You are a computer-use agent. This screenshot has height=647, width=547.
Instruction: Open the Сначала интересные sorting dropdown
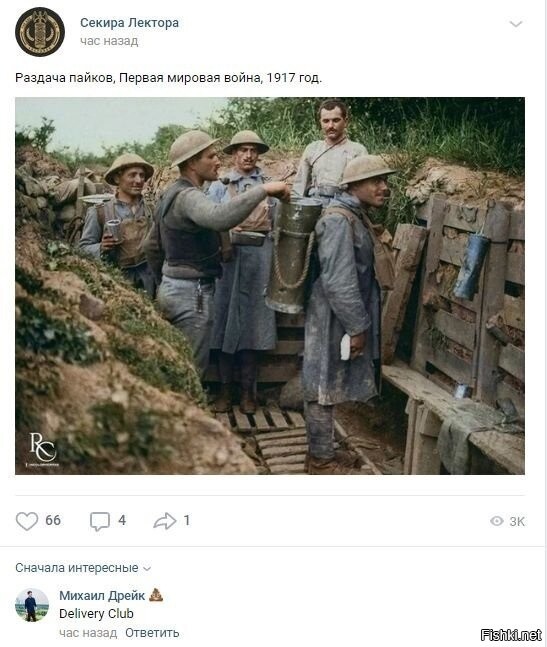(x=83, y=568)
